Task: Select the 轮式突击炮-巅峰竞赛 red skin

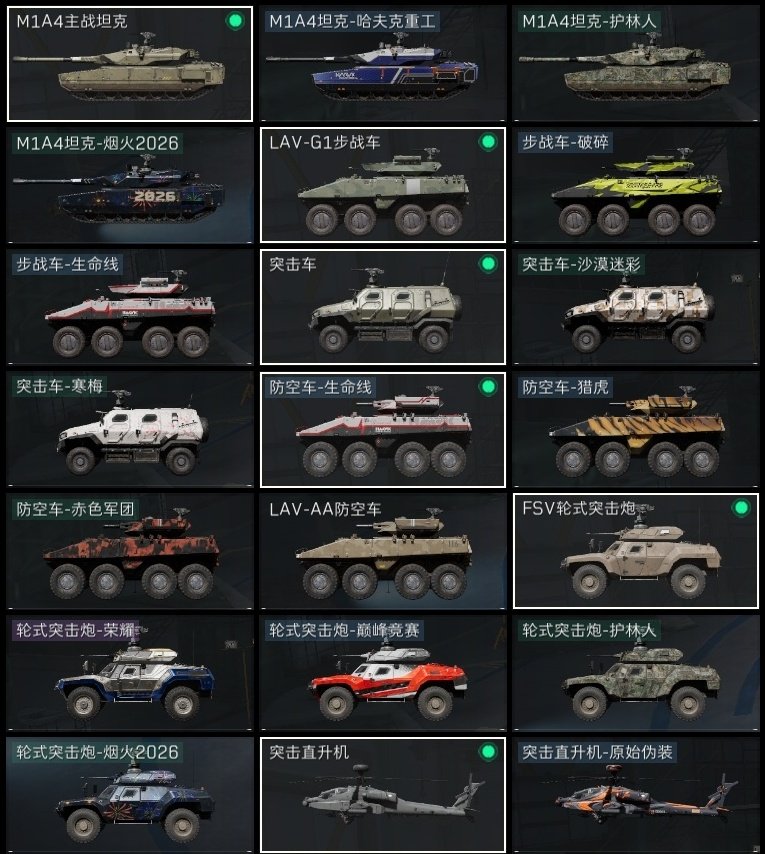Action: pyautogui.click(x=383, y=673)
